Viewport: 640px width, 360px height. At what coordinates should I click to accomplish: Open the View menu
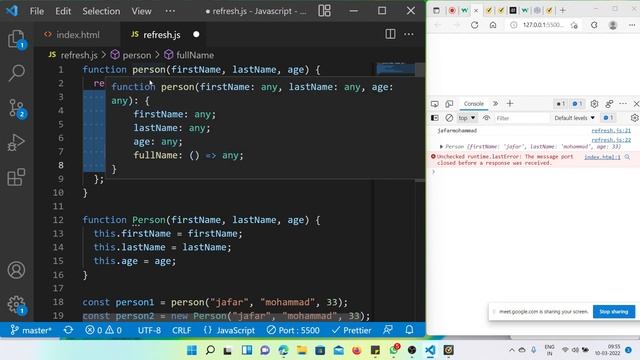[141, 11]
